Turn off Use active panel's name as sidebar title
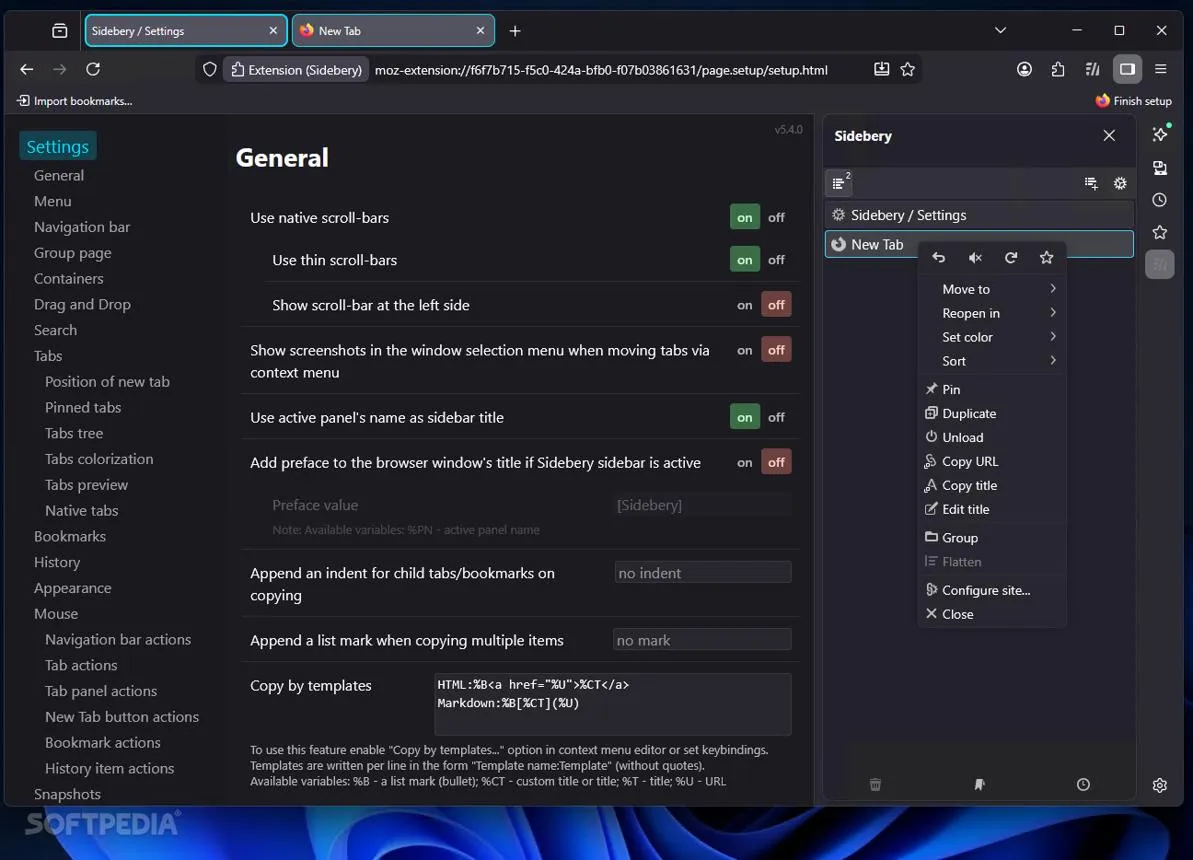 tap(776, 417)
